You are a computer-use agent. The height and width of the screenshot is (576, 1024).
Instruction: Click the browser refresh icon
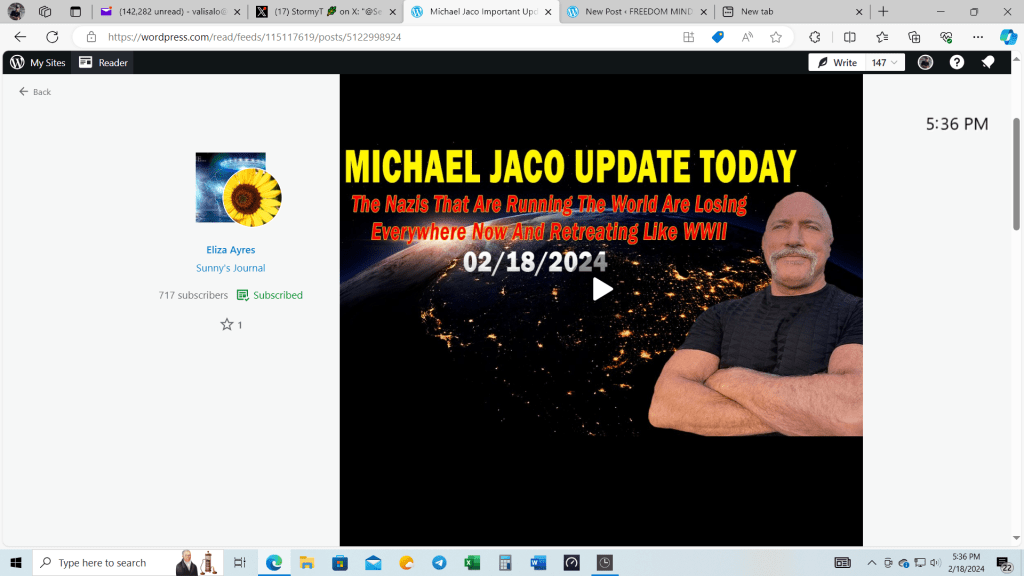(x=52, y=37)
